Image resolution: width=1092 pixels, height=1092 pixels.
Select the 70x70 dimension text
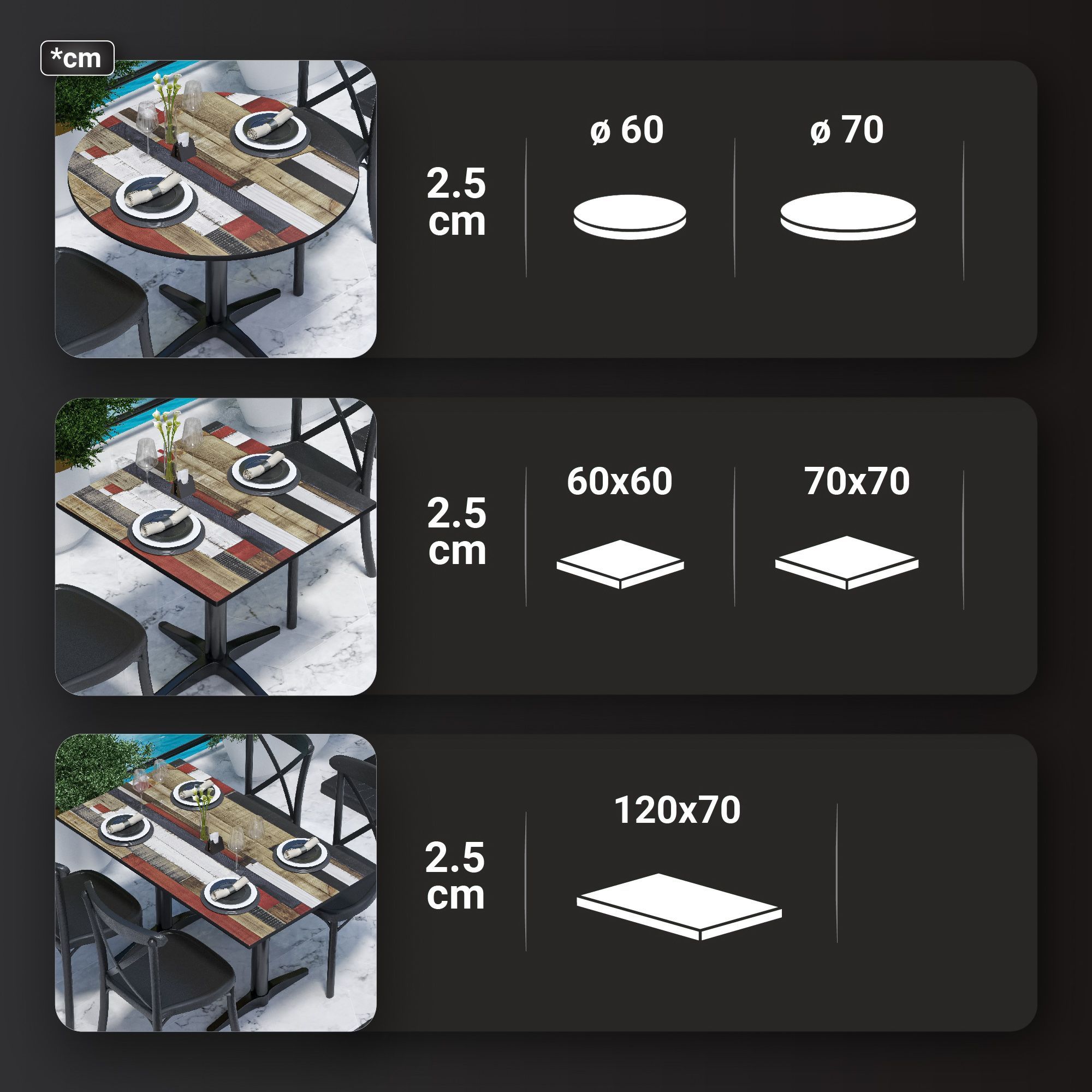[x=857, y=482]
